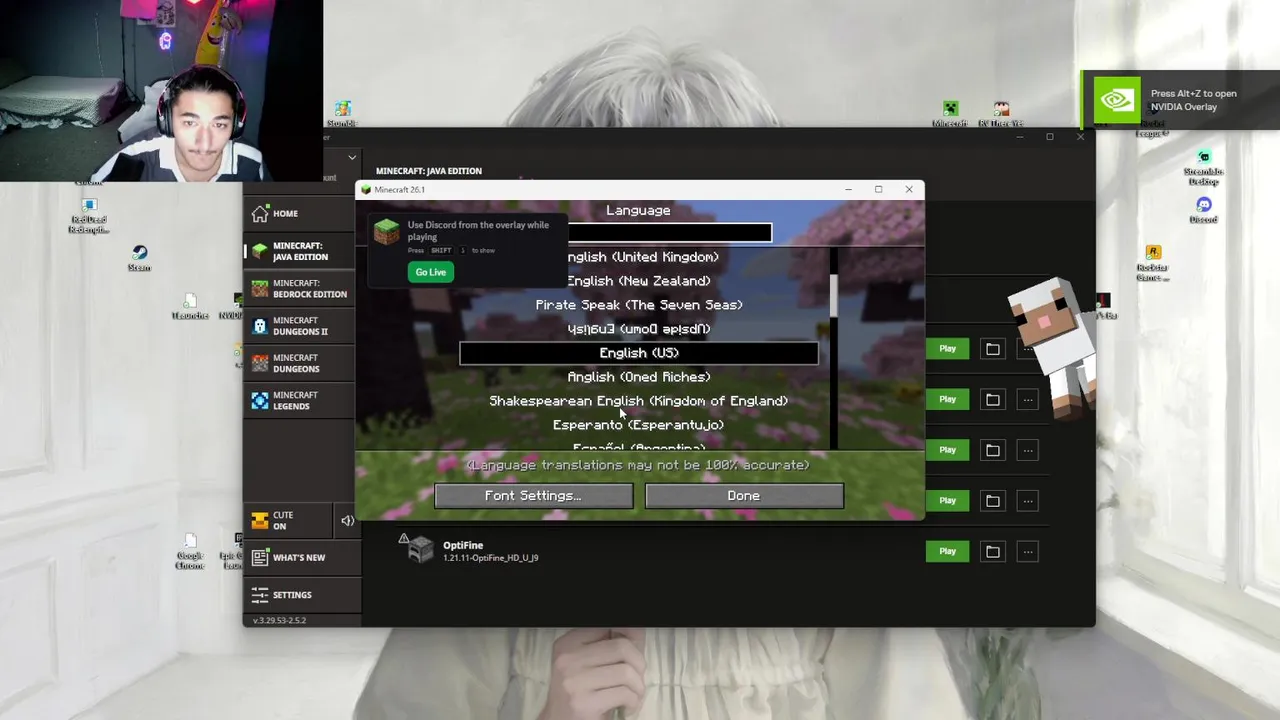
Task: Choose Anglish (Oned Riches) language
Action: pos(639,377)
